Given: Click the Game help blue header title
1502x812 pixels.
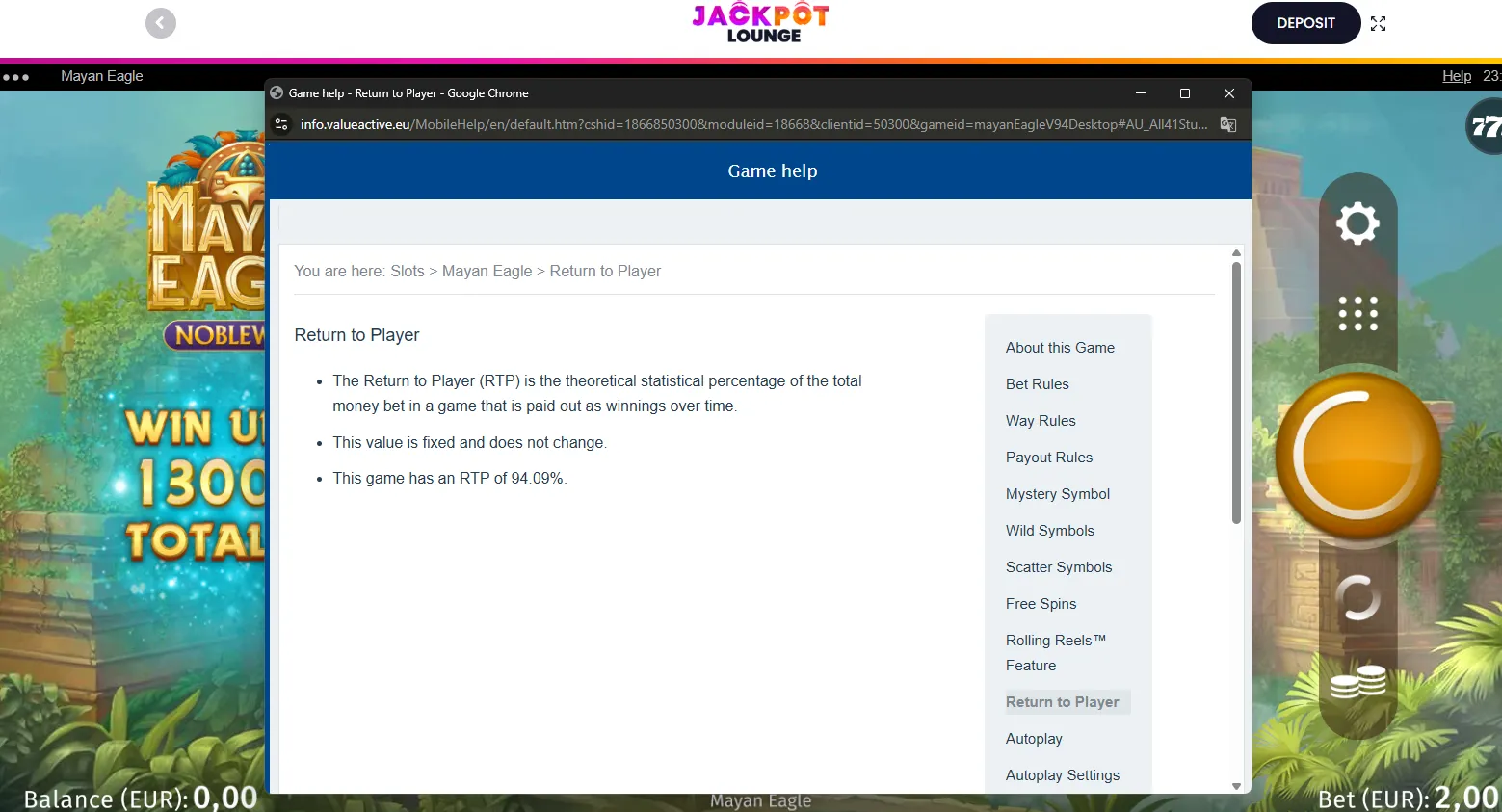Looking at the screenshot, I should point(772,171).
